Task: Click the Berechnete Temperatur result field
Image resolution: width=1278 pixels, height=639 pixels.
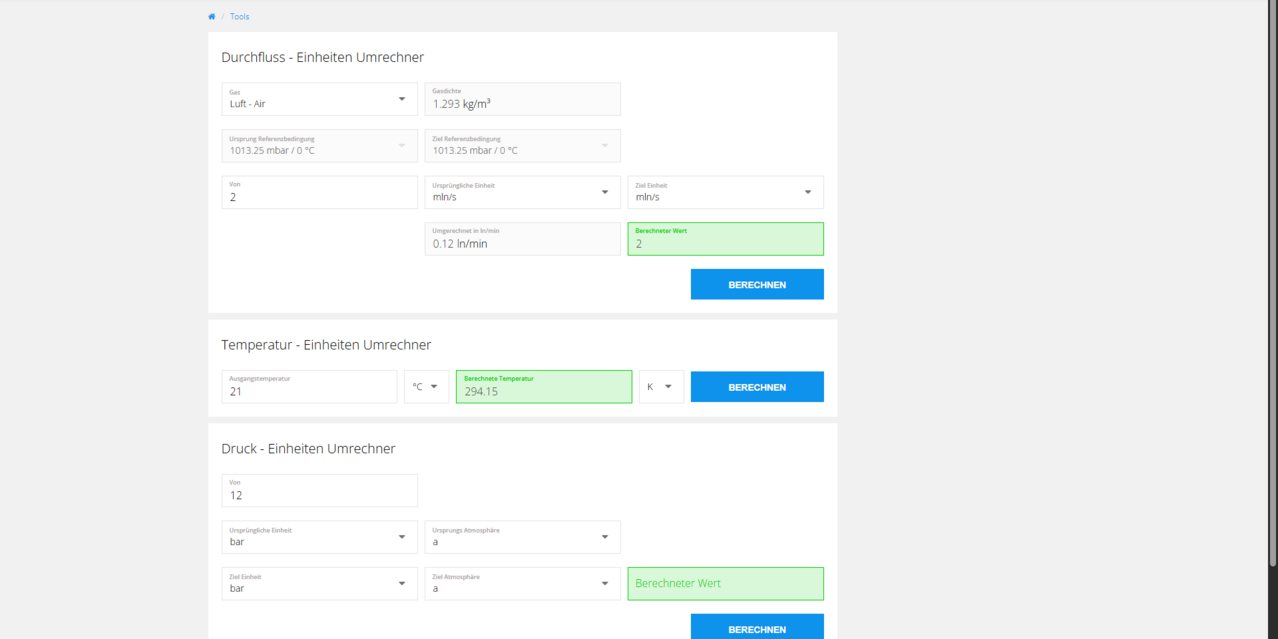Action: [544, 387]
